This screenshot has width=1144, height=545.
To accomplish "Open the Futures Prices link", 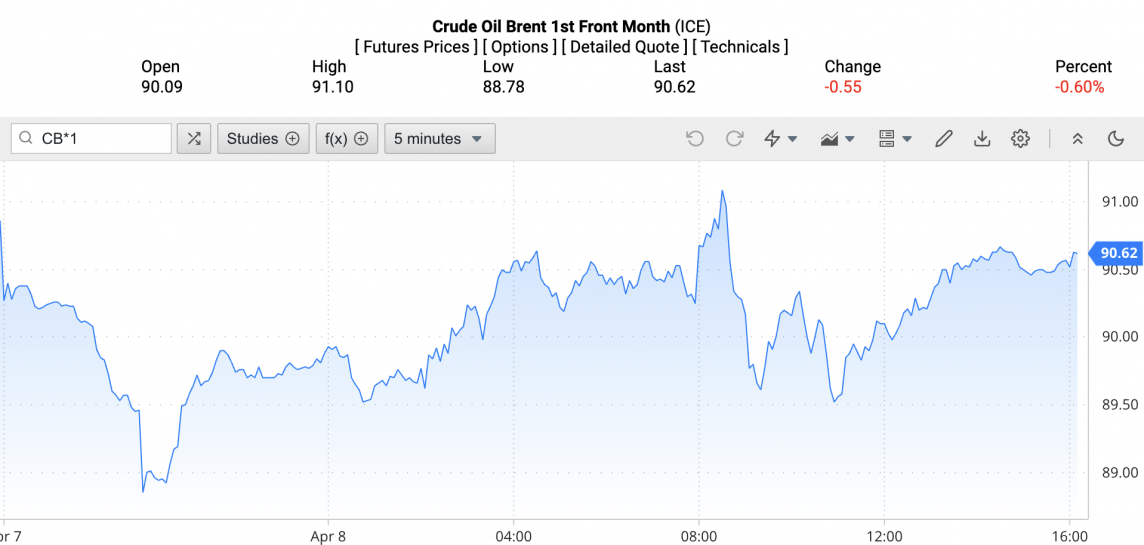I will tap(416, 47).
